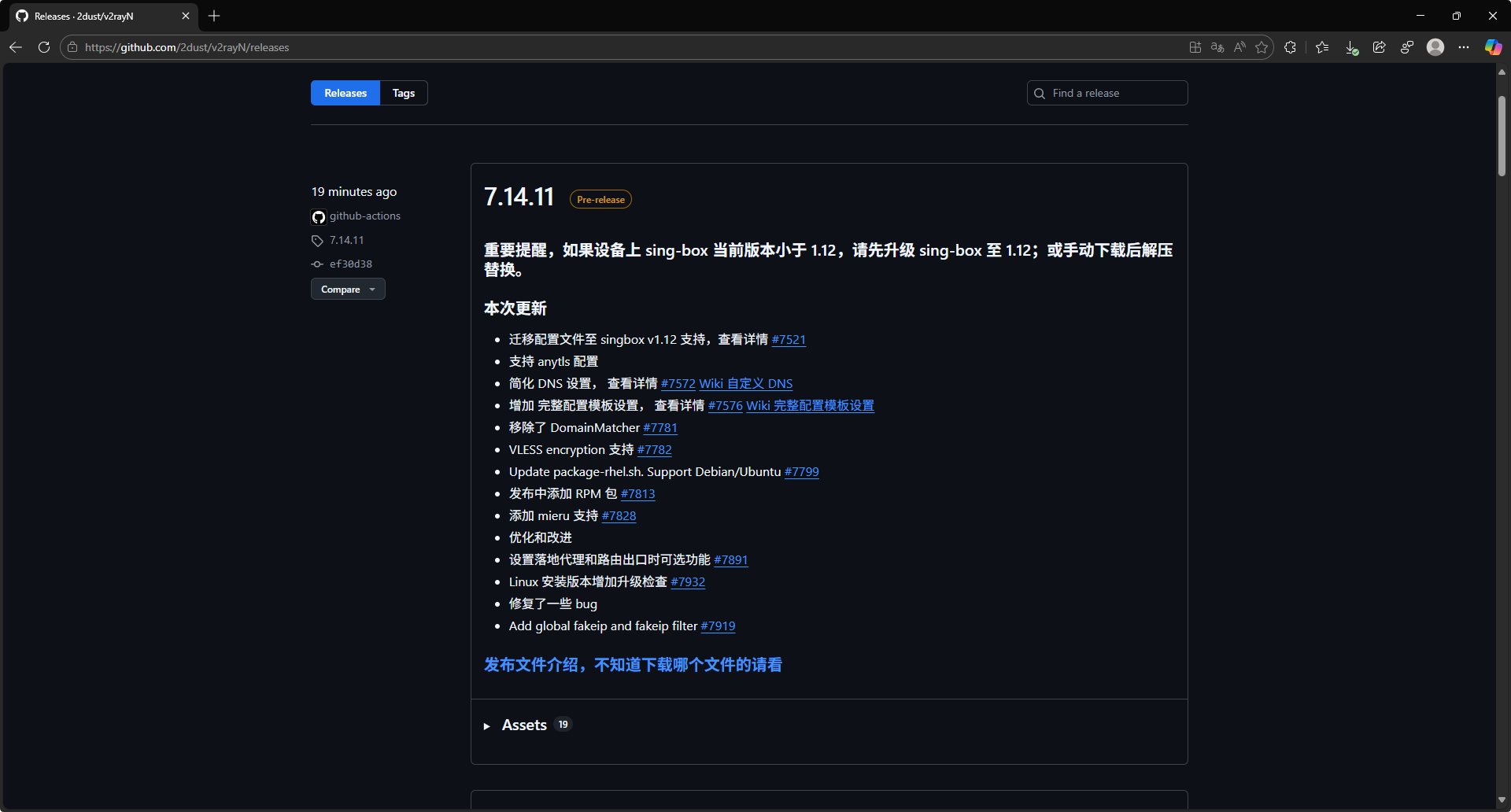
Task: Click the Translate page icon in address bar
Action: coord(1217,47)
